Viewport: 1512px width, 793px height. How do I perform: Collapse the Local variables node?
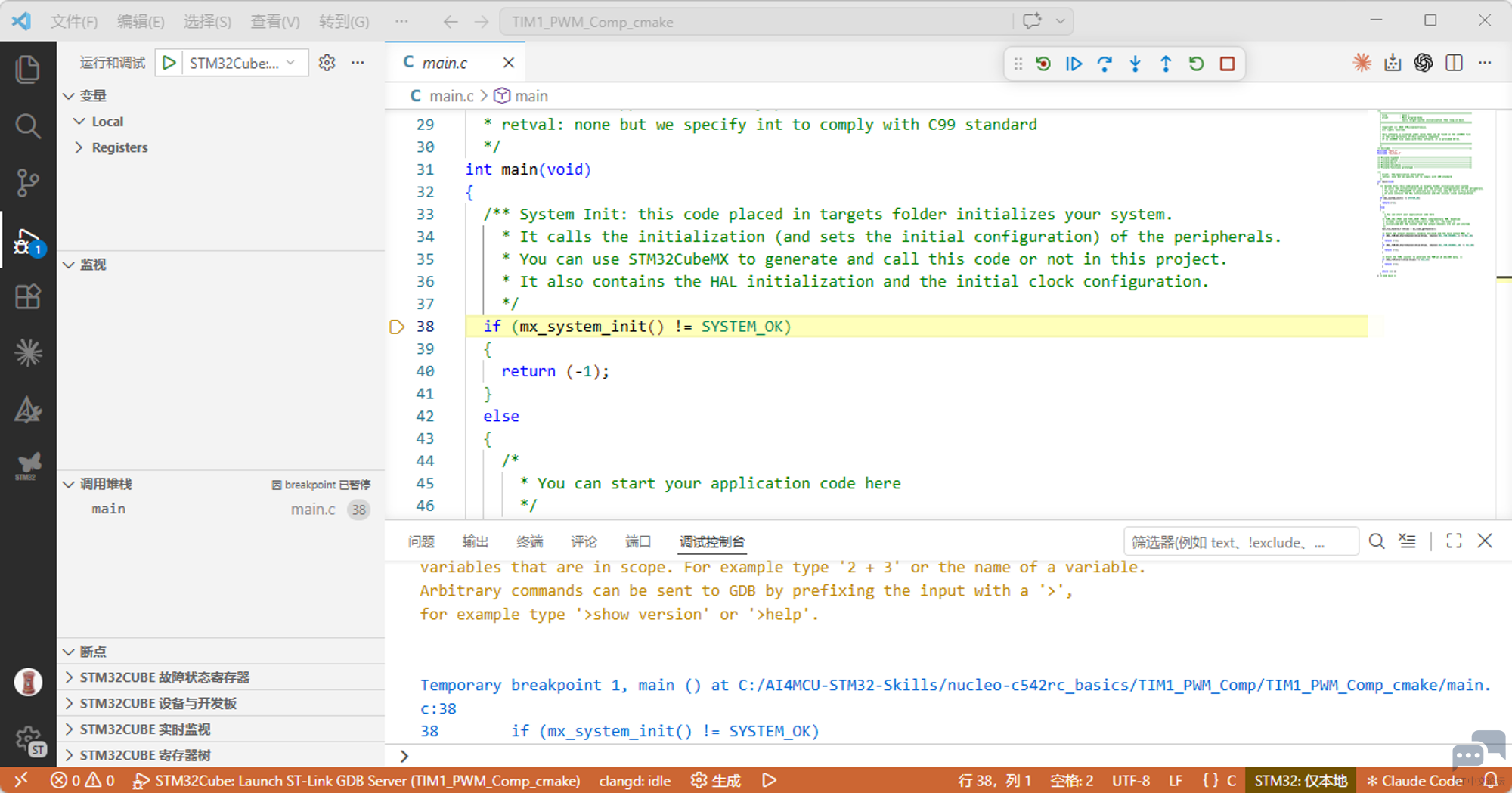[79, 122]
